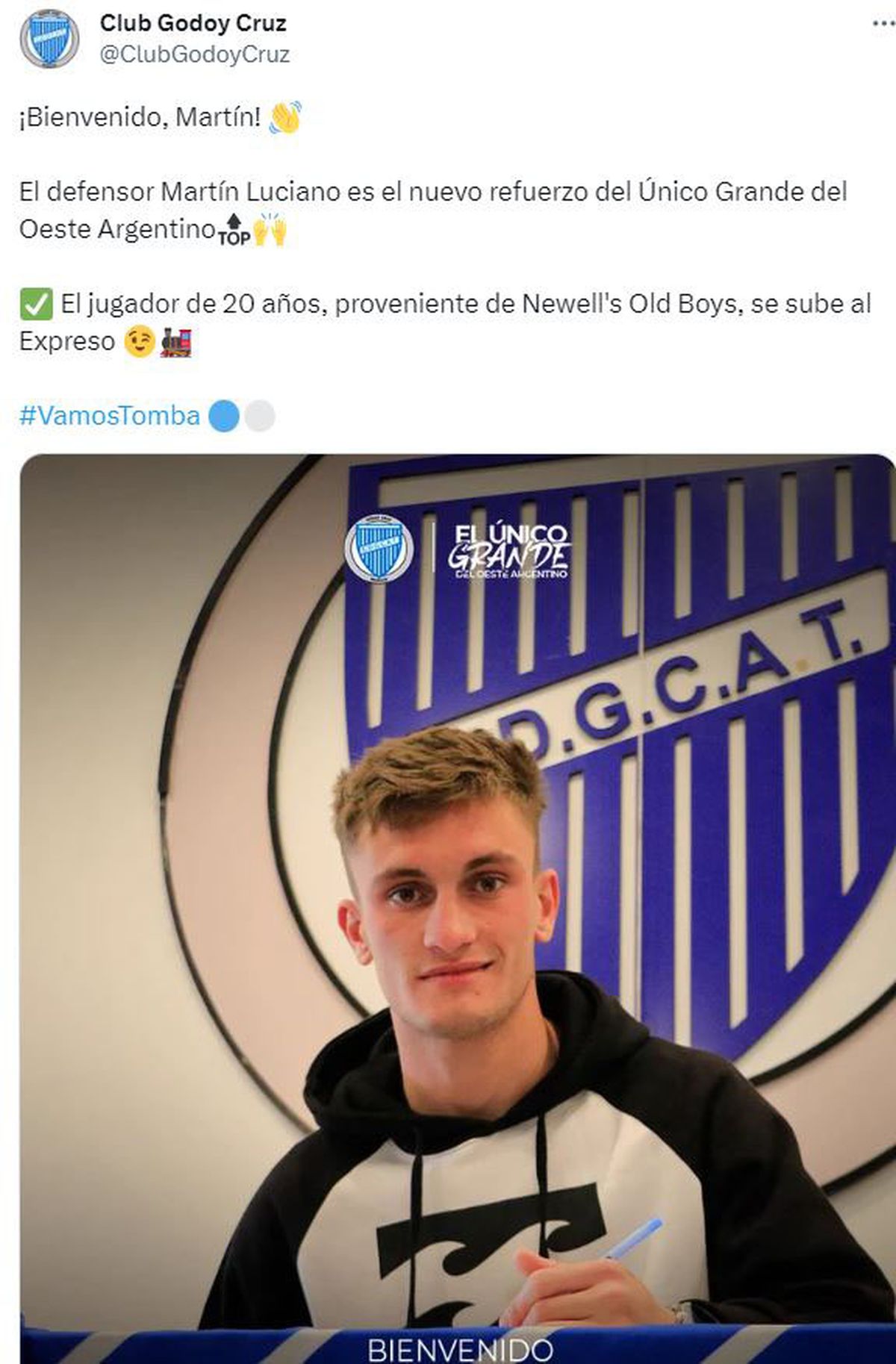Open the Club Godoy Cruz display name
This screenshot has height=1364, width=896.
coord(193,23)
